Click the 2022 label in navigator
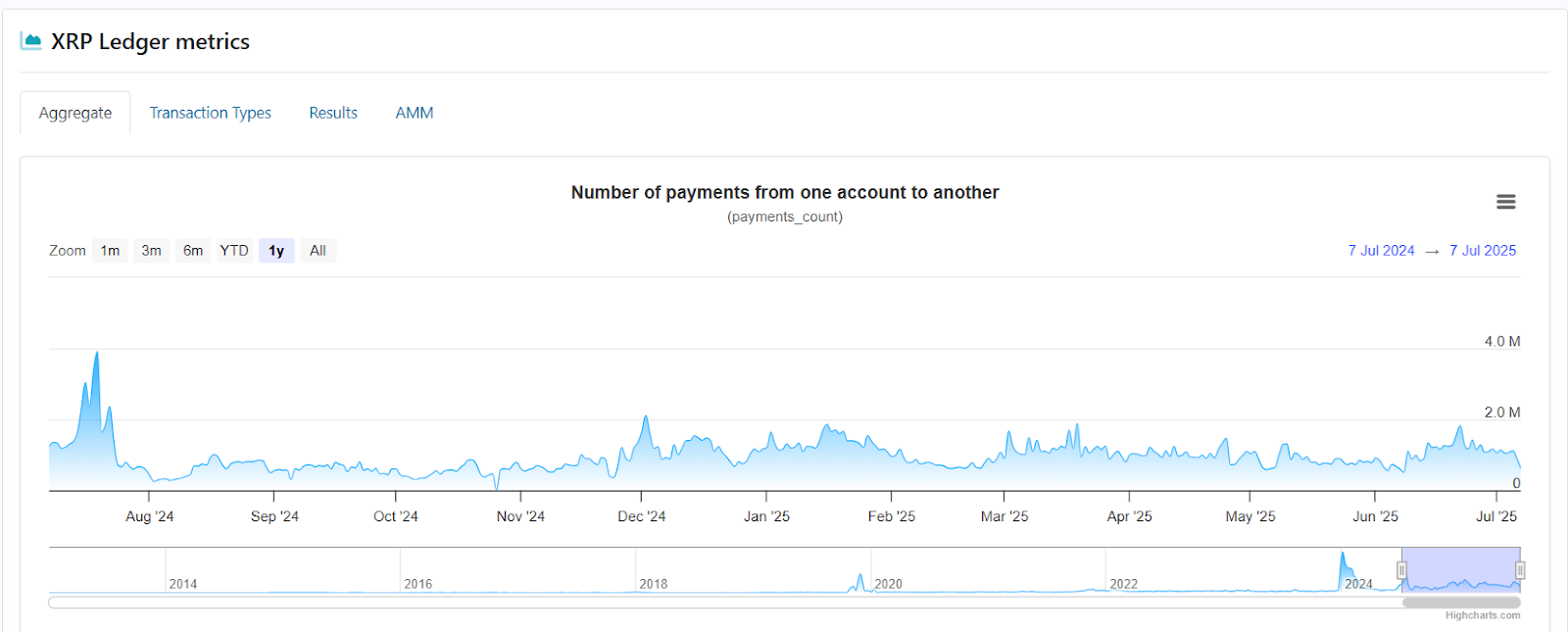This screenshot has height=632, width=1568. click(x=1124, y=584)
